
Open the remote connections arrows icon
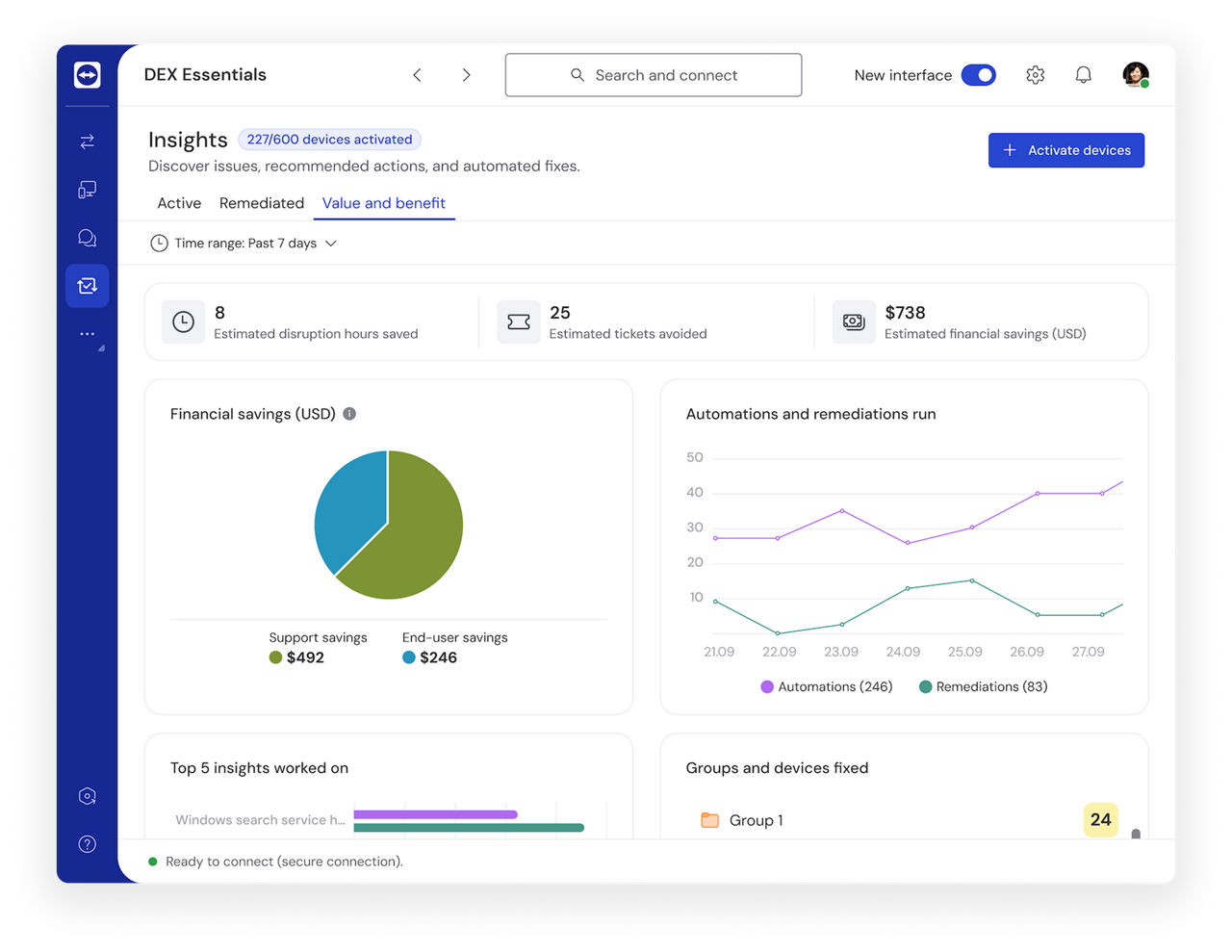pos(86,141)
